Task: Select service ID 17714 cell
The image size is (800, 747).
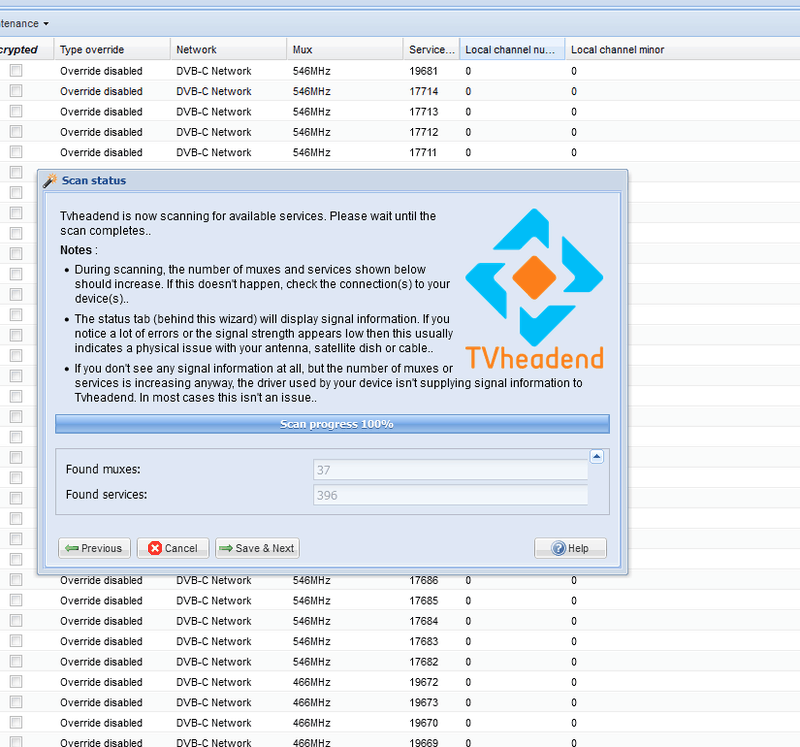Action: click(x=423, y=91)
